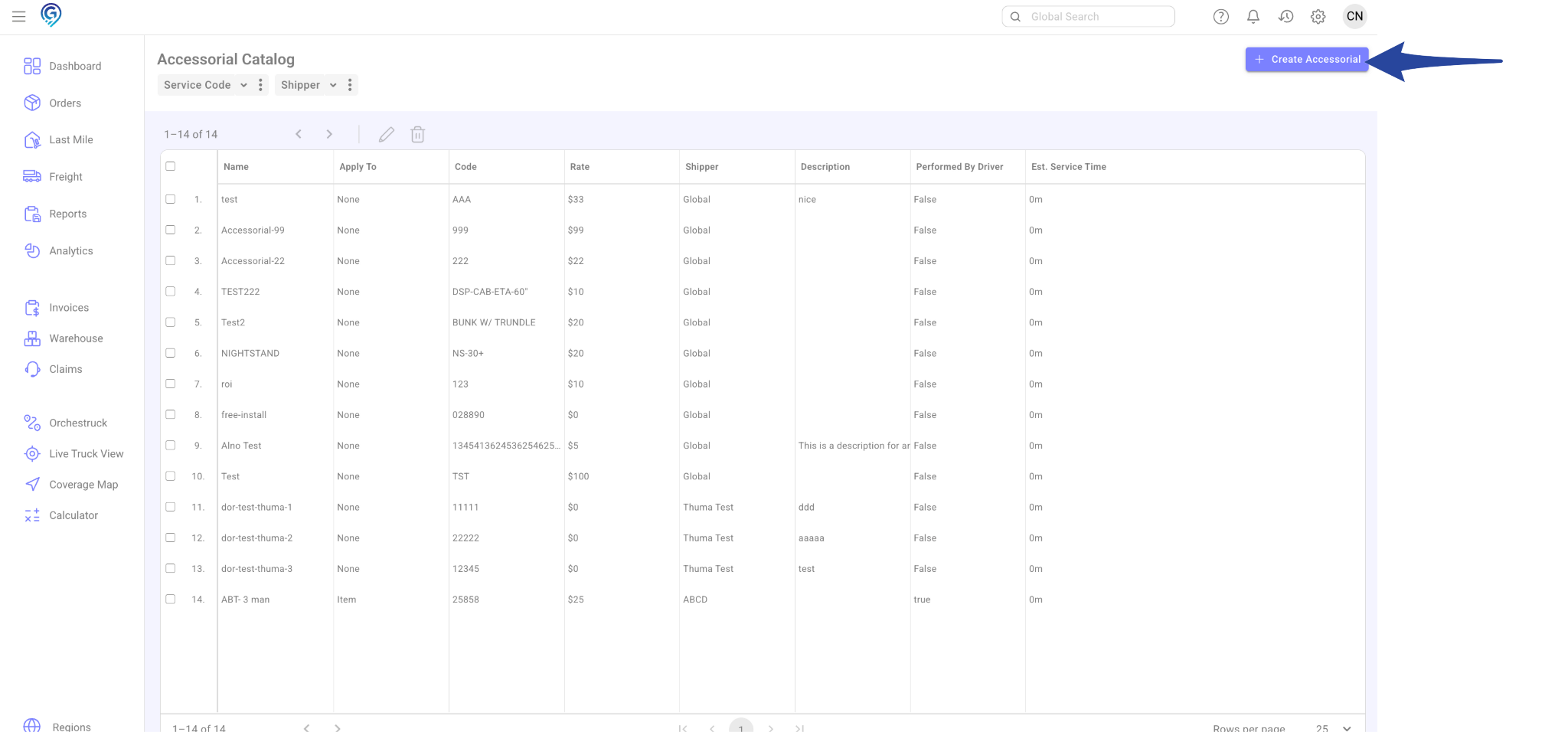Click the Apply To column header

[x=358, y=166]
